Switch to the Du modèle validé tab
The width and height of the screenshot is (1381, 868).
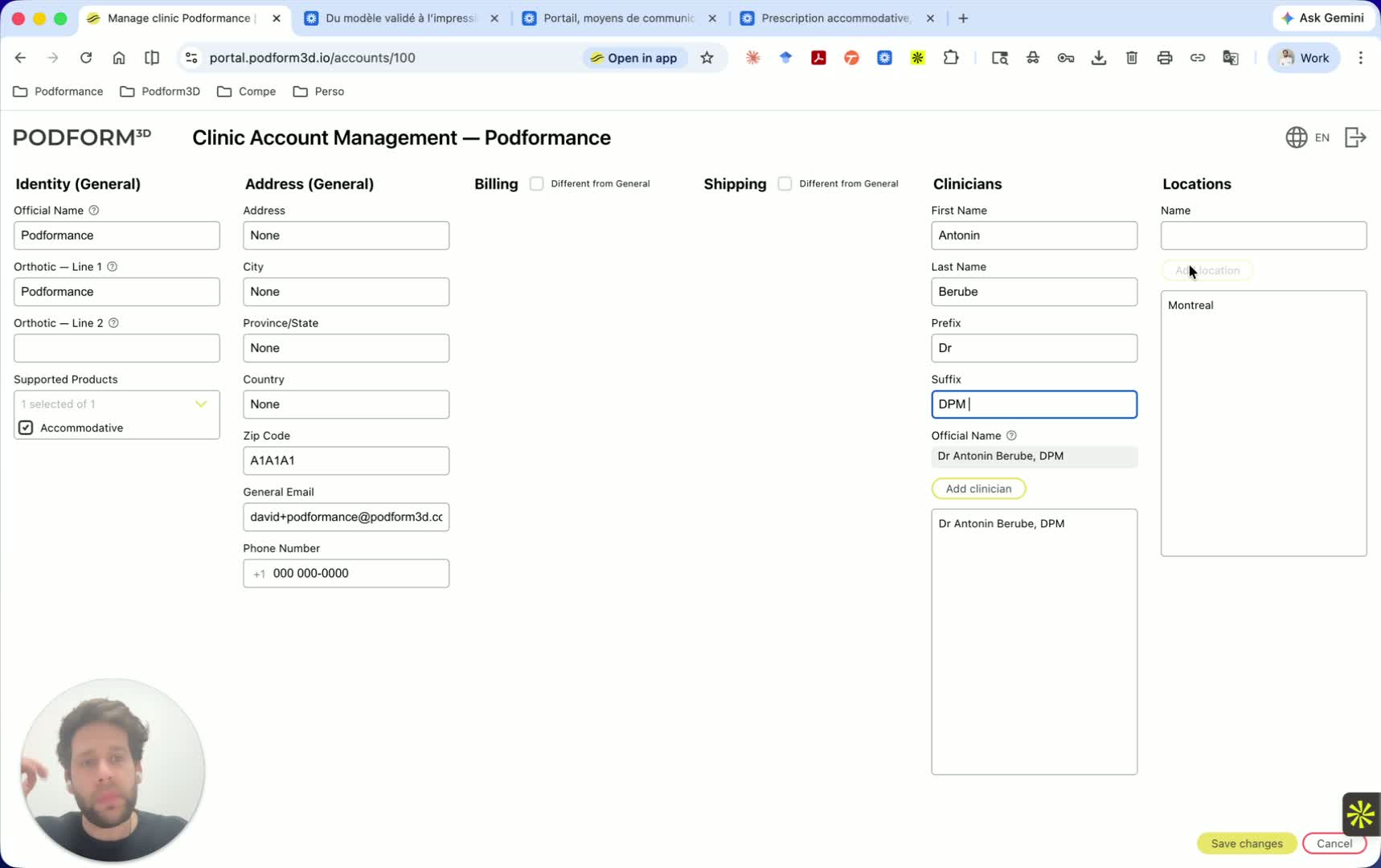coord(401,18)
